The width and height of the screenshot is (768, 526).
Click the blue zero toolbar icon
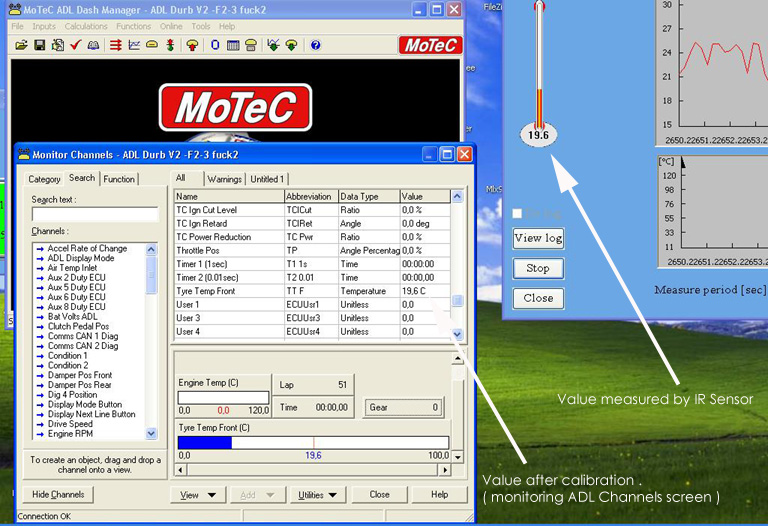[x=214, y=45]
